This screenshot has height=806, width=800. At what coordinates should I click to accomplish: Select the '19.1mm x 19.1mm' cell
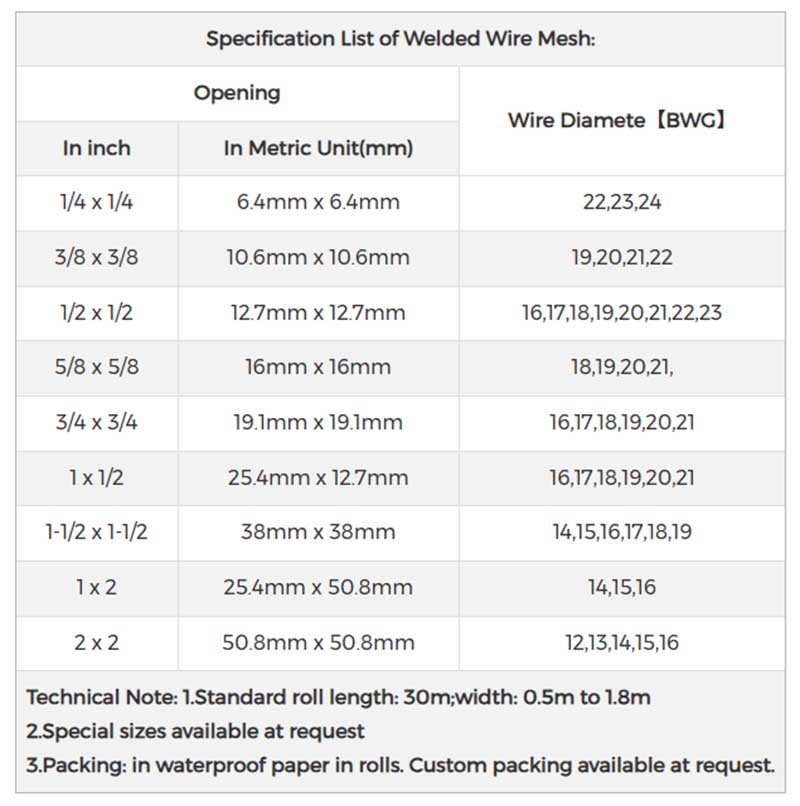(x=318, y=422)
